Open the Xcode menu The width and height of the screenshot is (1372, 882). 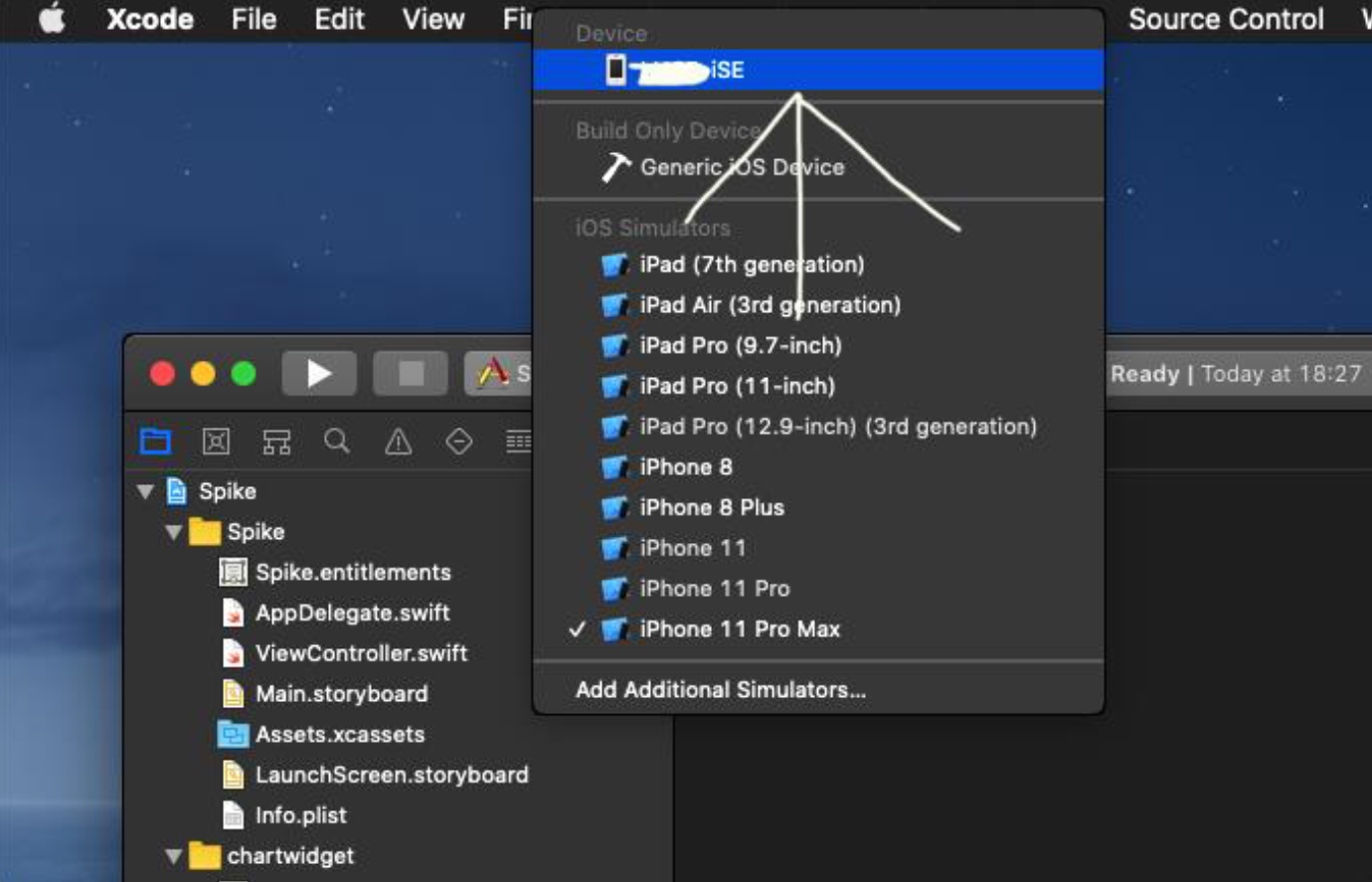(150, 19)
